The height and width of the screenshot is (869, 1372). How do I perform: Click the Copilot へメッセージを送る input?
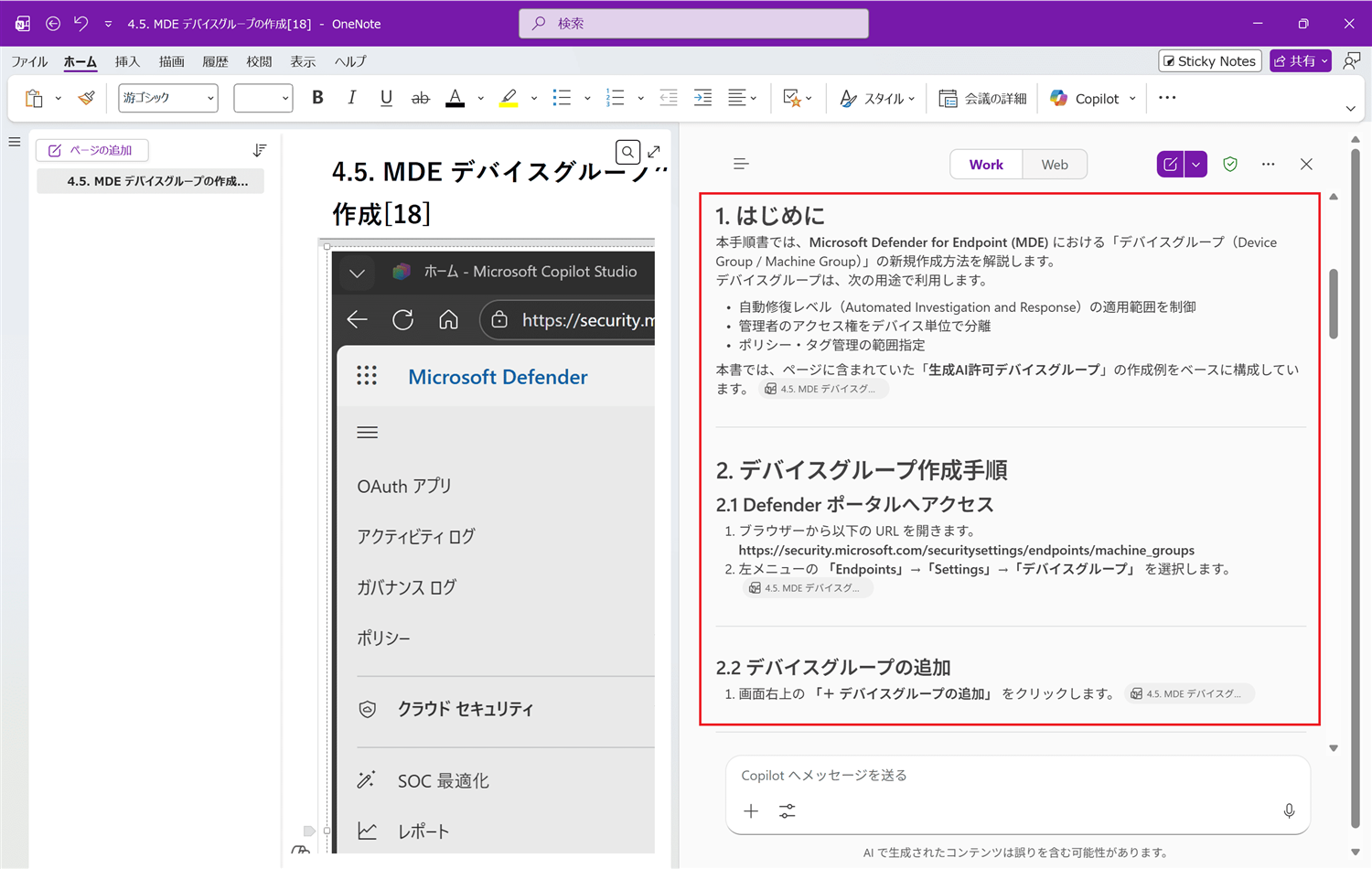point(1017,776)
